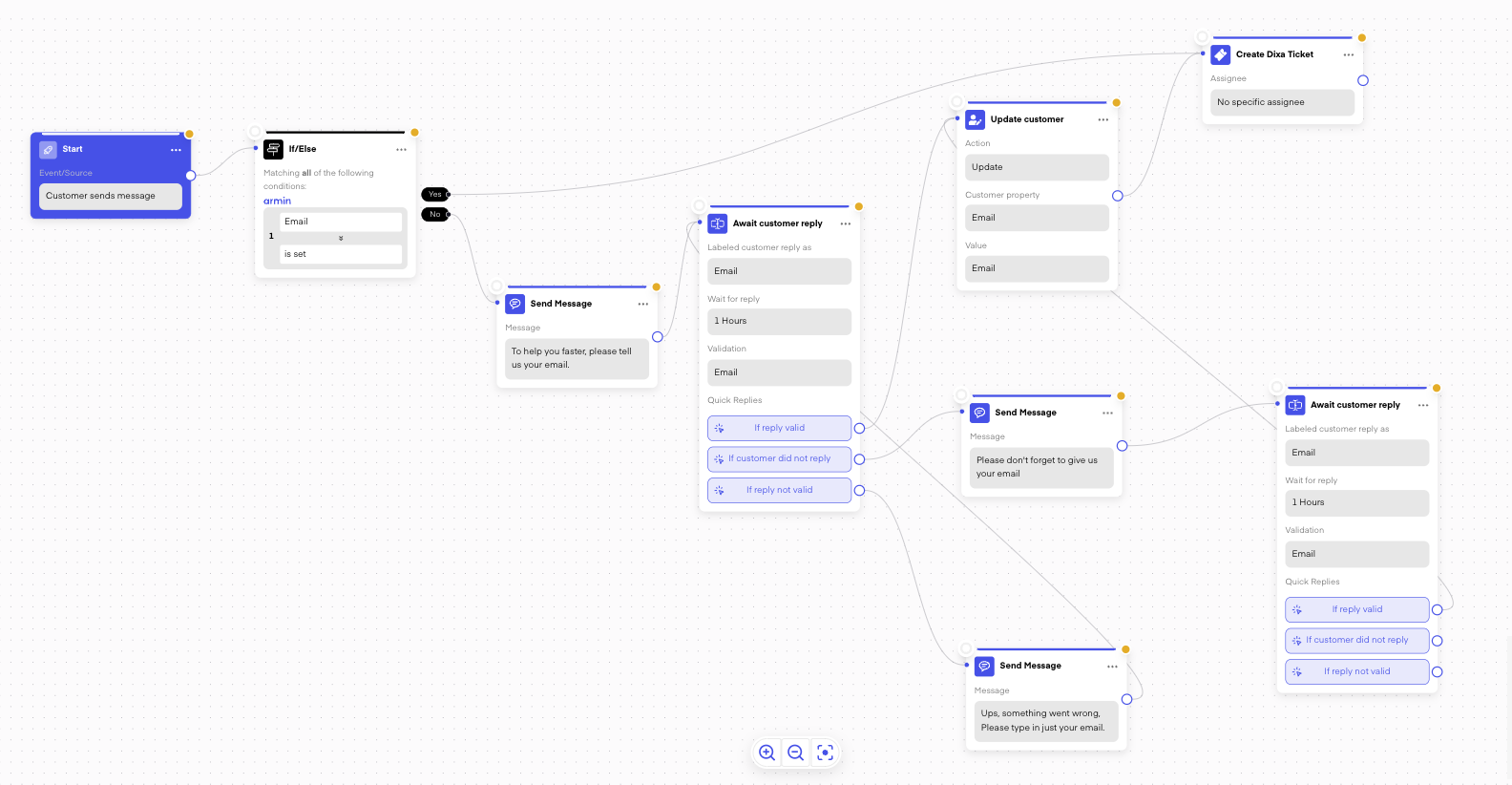
Task: Click the orange status dot on Start node
Action: (189, 134)
